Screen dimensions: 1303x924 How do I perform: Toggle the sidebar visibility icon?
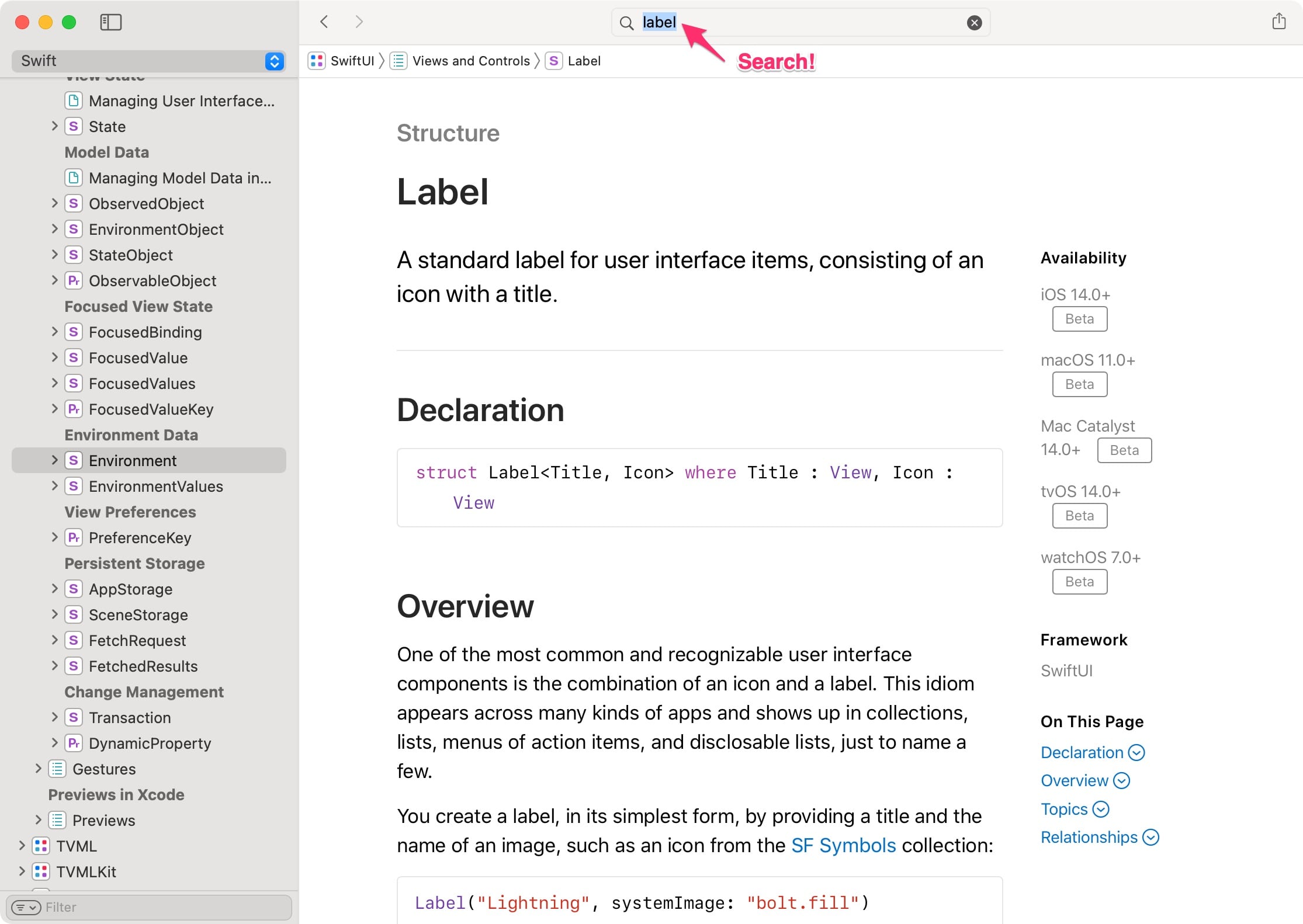click(x=110, y=22)
